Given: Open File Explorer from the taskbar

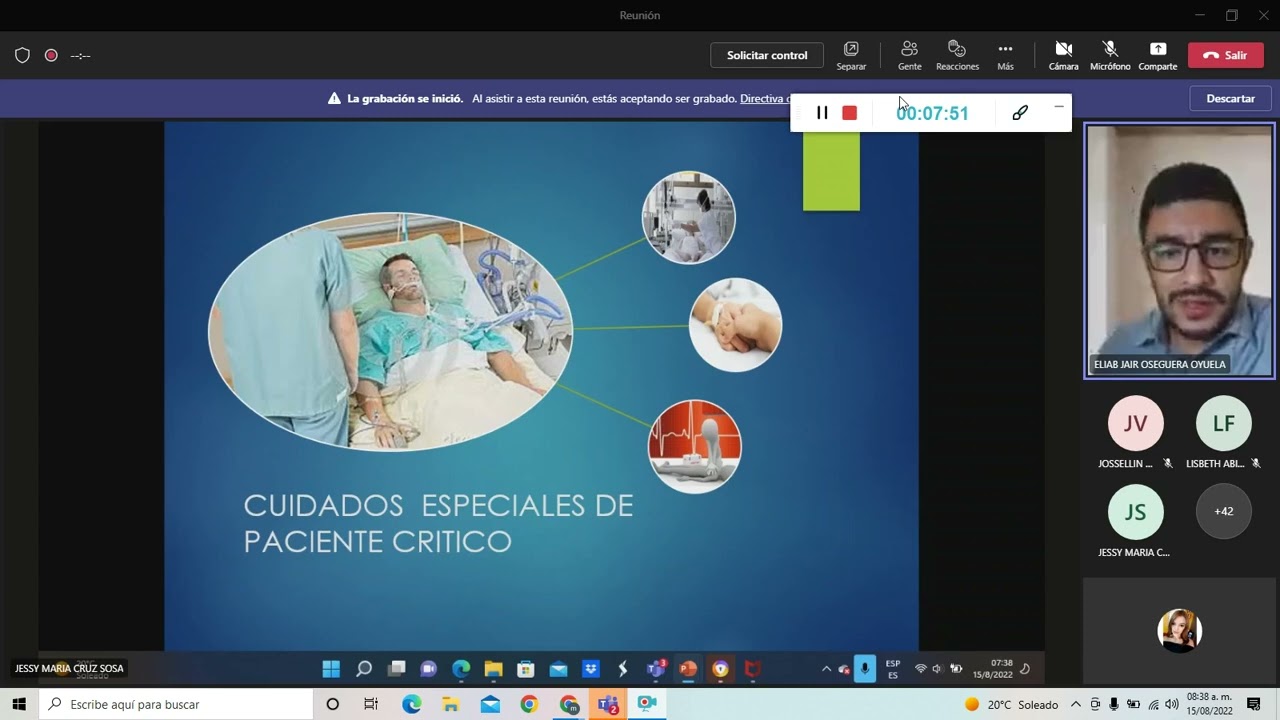Looking at the screenshot, I should click(451, 704).
